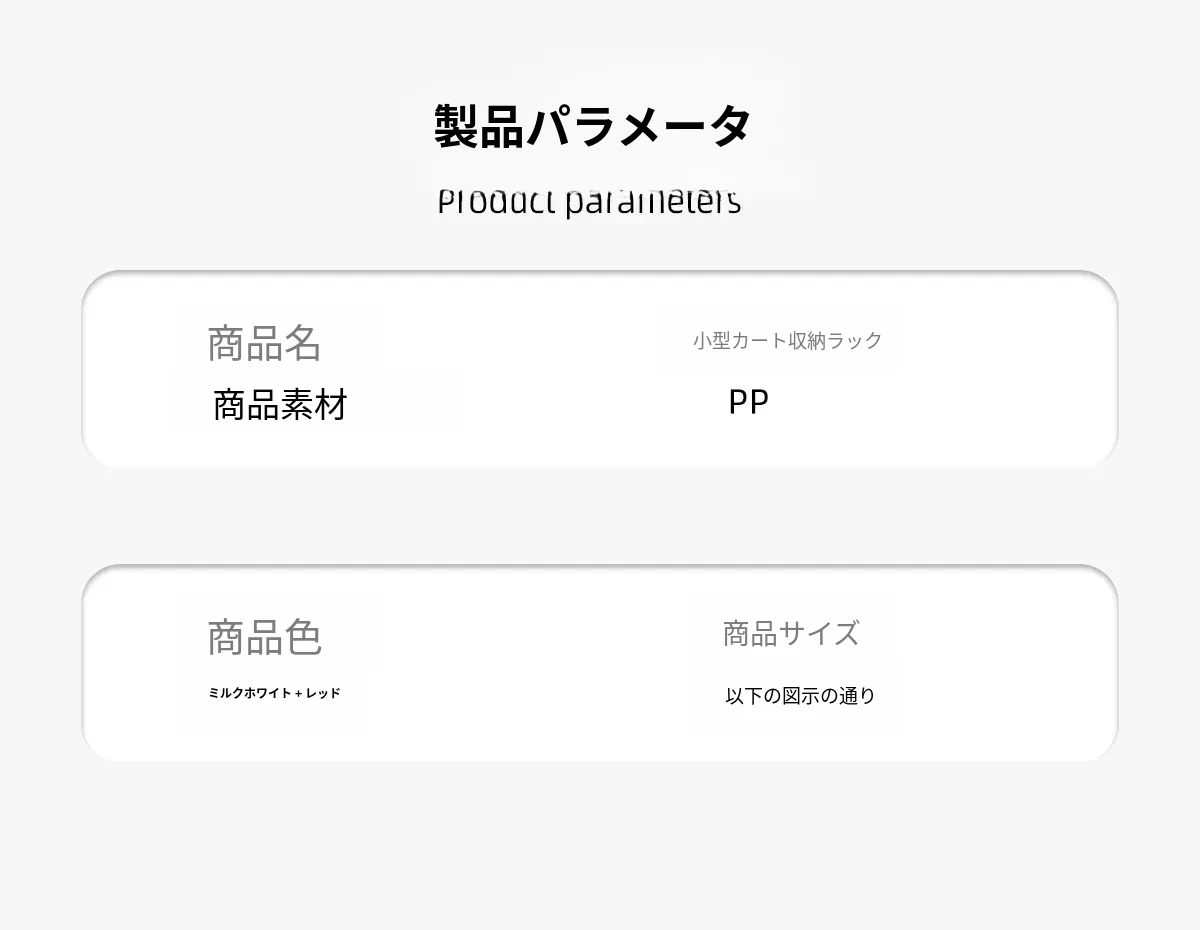
Task: Select the Product parameters subtitle
Action: coord(589,202)
